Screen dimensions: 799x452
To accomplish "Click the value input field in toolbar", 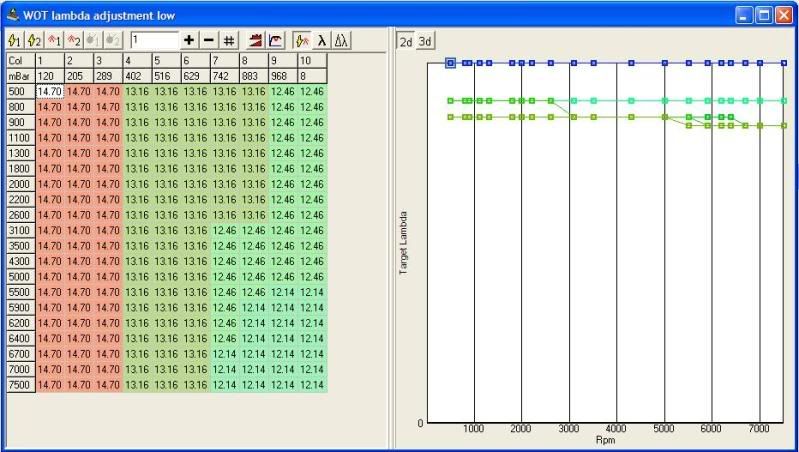I will tap(153, 40).
